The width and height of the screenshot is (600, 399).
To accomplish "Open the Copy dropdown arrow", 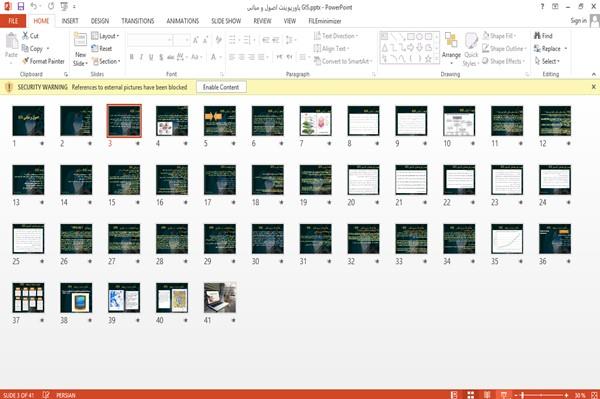I will pyautogui.click(x=48, y=49).
